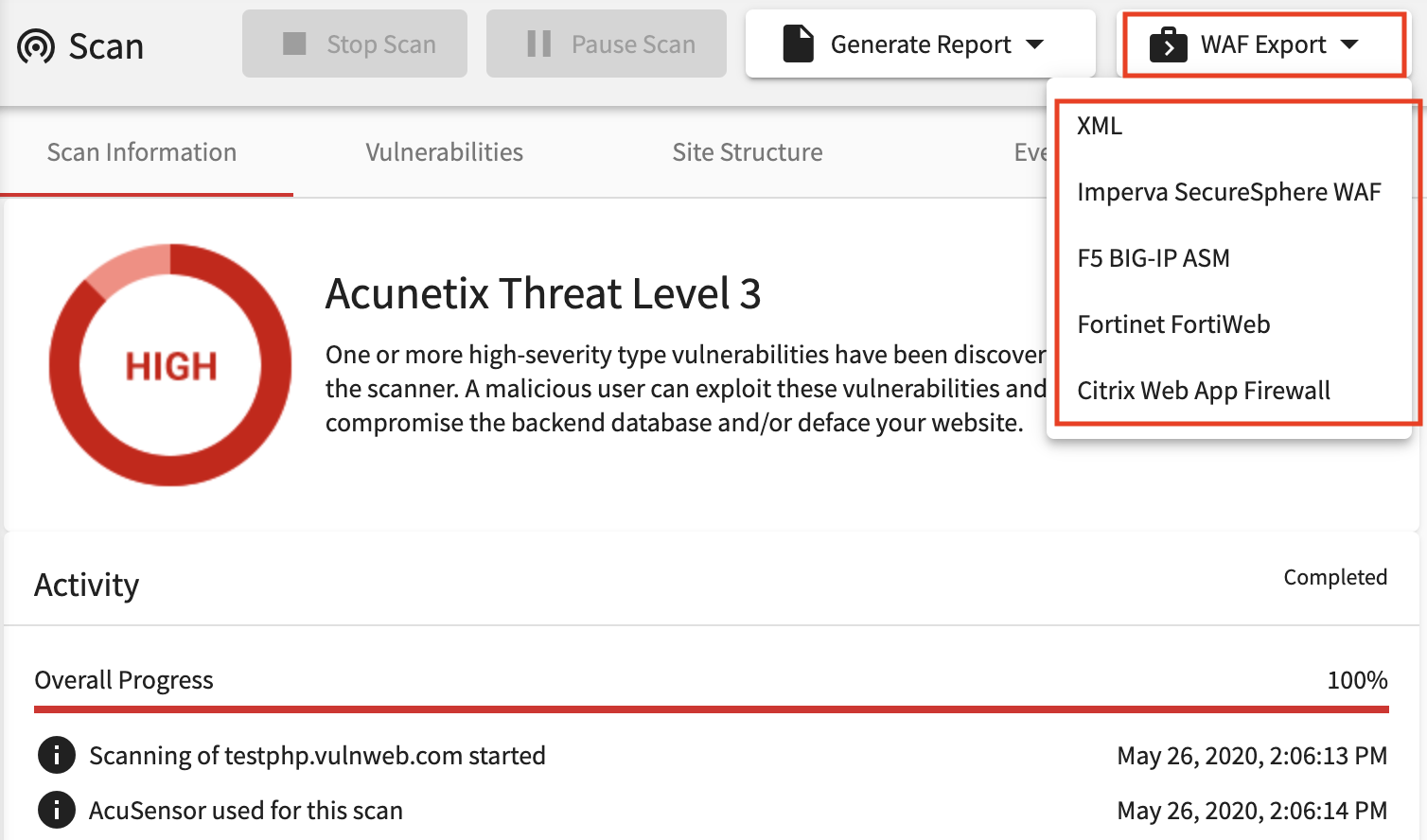Viewport: 1427px width, 840px height.
Task: Click the HIGH threat level donut chart
Action: coord(170,365)
